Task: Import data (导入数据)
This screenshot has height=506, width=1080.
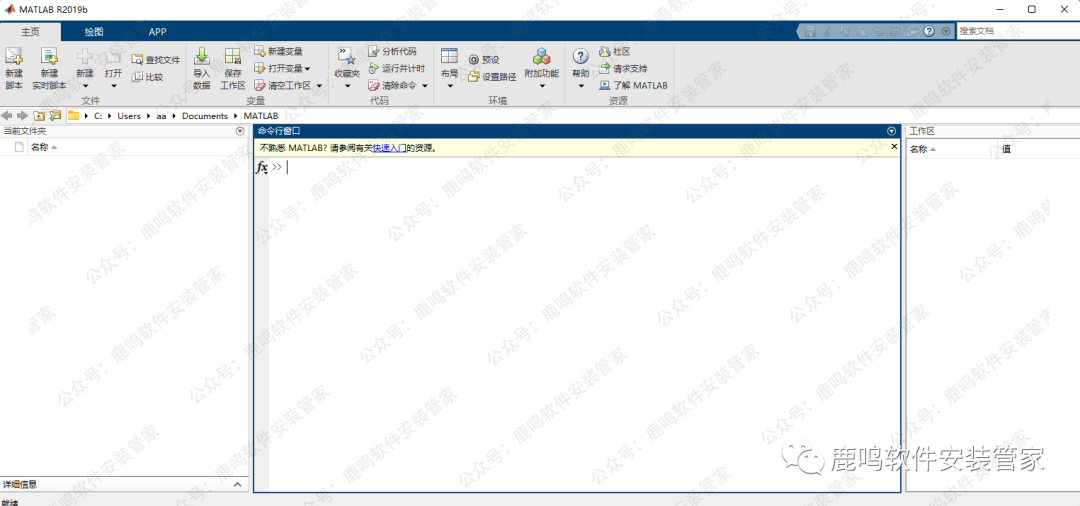Action: (x=202, y=69)
